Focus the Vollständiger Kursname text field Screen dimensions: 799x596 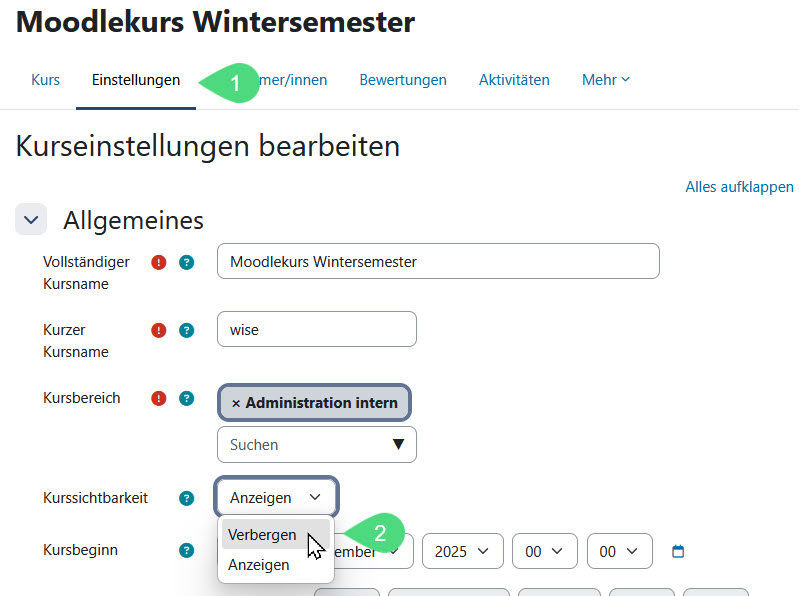(438, 261)
